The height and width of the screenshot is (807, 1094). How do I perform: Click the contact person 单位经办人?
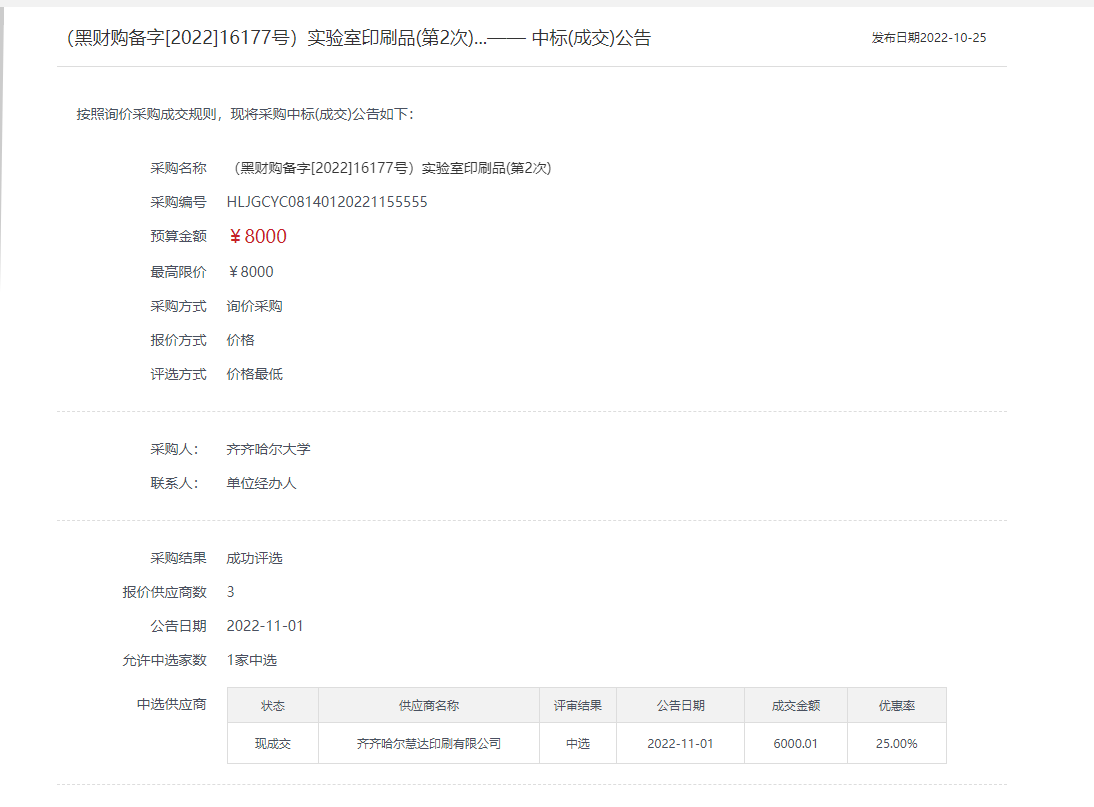(262, 482)
